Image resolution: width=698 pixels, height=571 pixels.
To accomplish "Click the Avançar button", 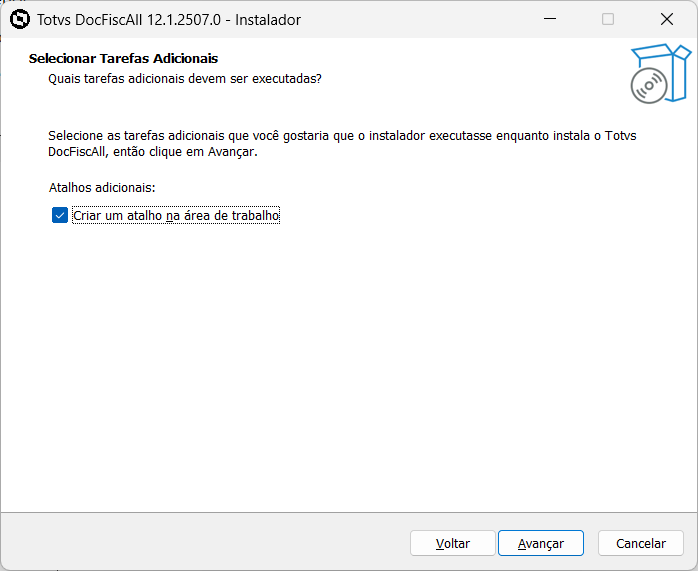I will click(540, 543).
